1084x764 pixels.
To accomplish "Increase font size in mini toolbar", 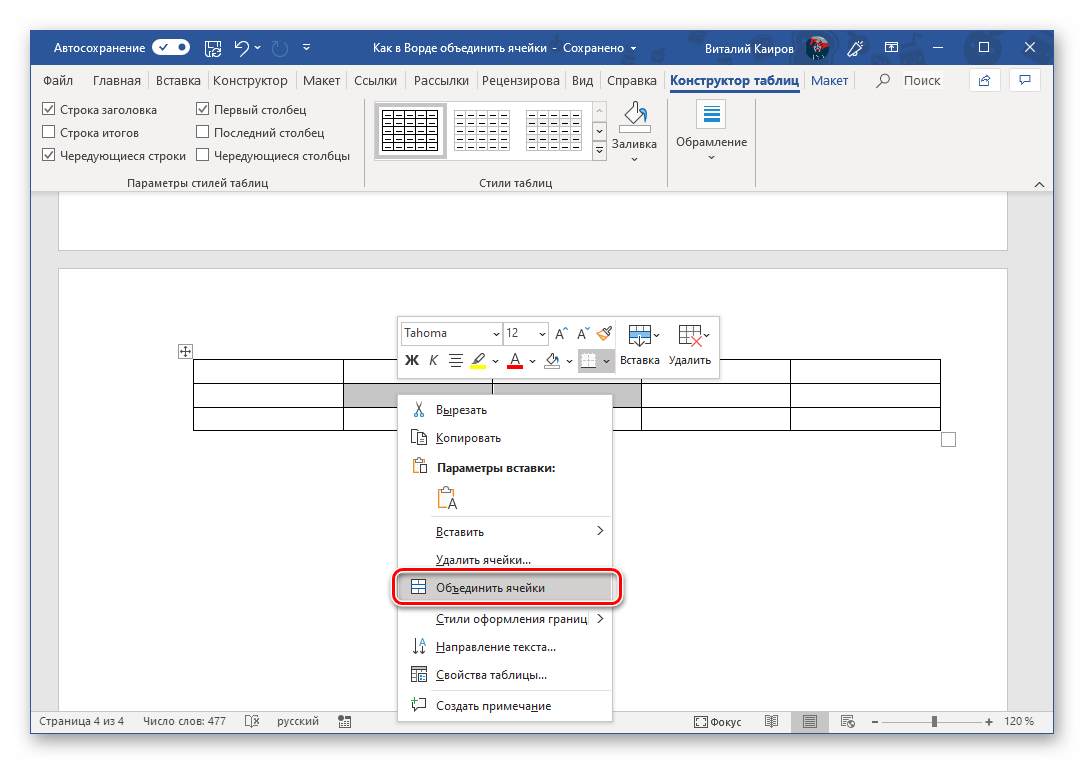I will coord(561,334).
